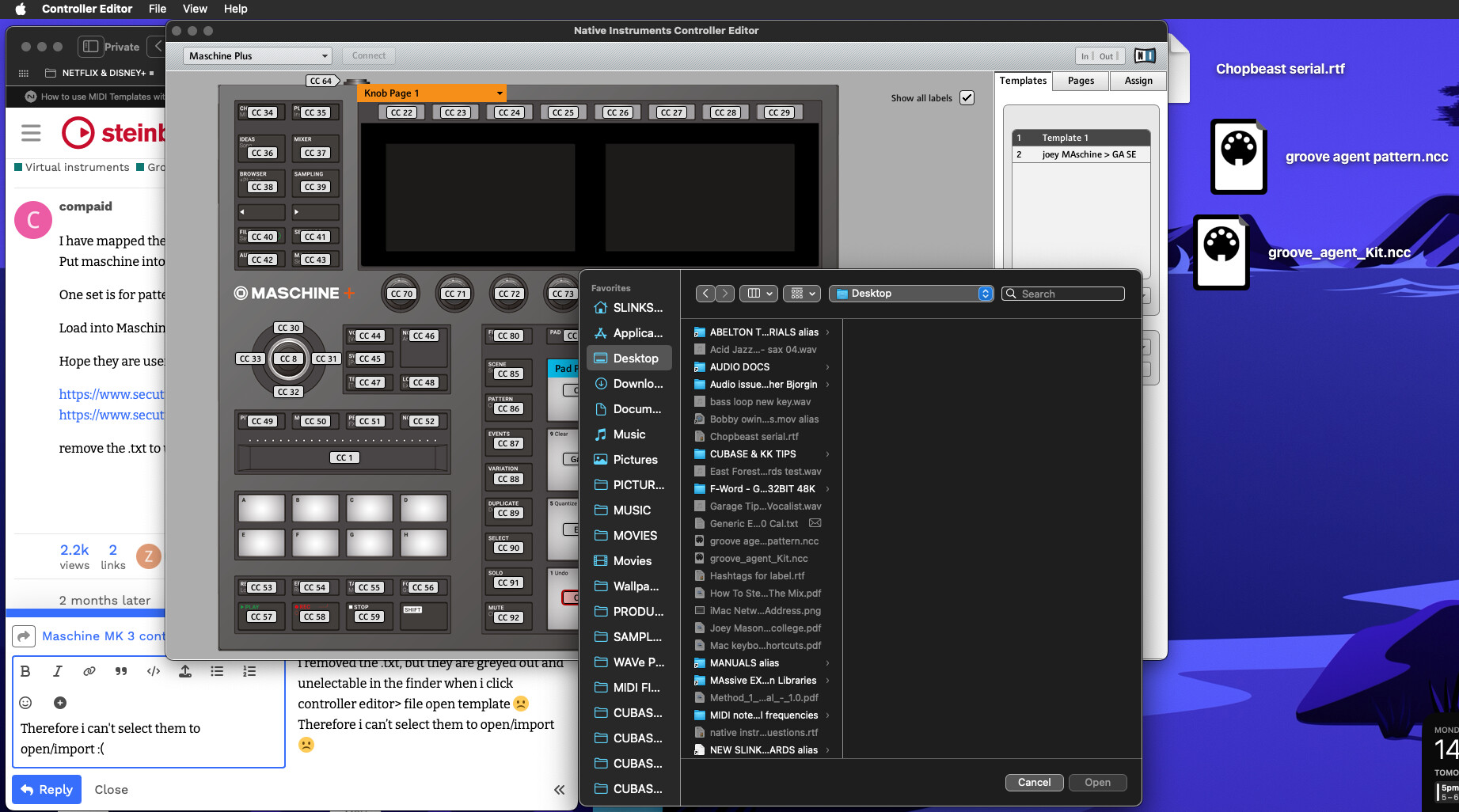Click the SLINKS home icon in sidebar
The width and height of the screenshot is (1459, 812).
pyautogui.click(x=601, y=308)
